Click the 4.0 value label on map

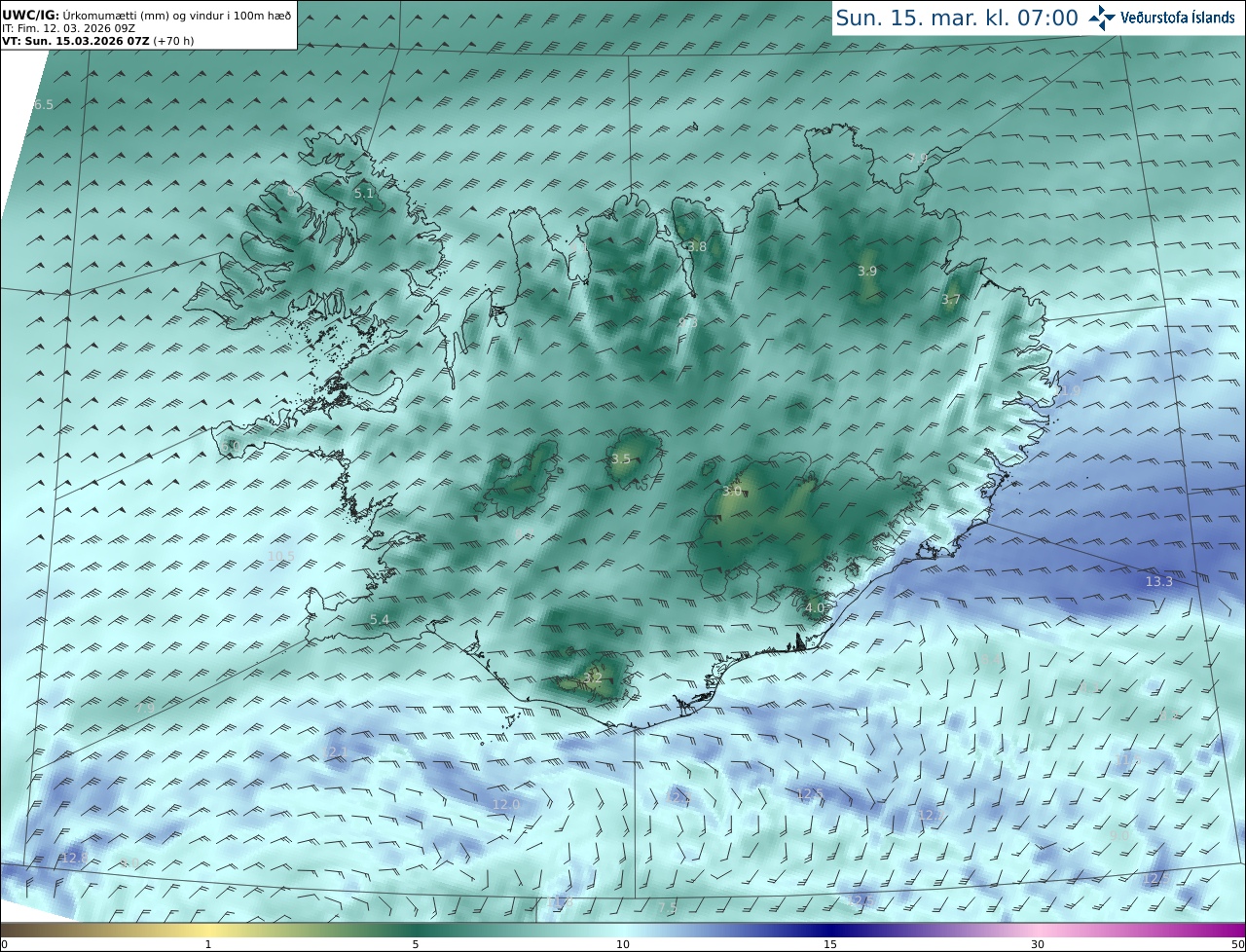(x=815, y=607)
